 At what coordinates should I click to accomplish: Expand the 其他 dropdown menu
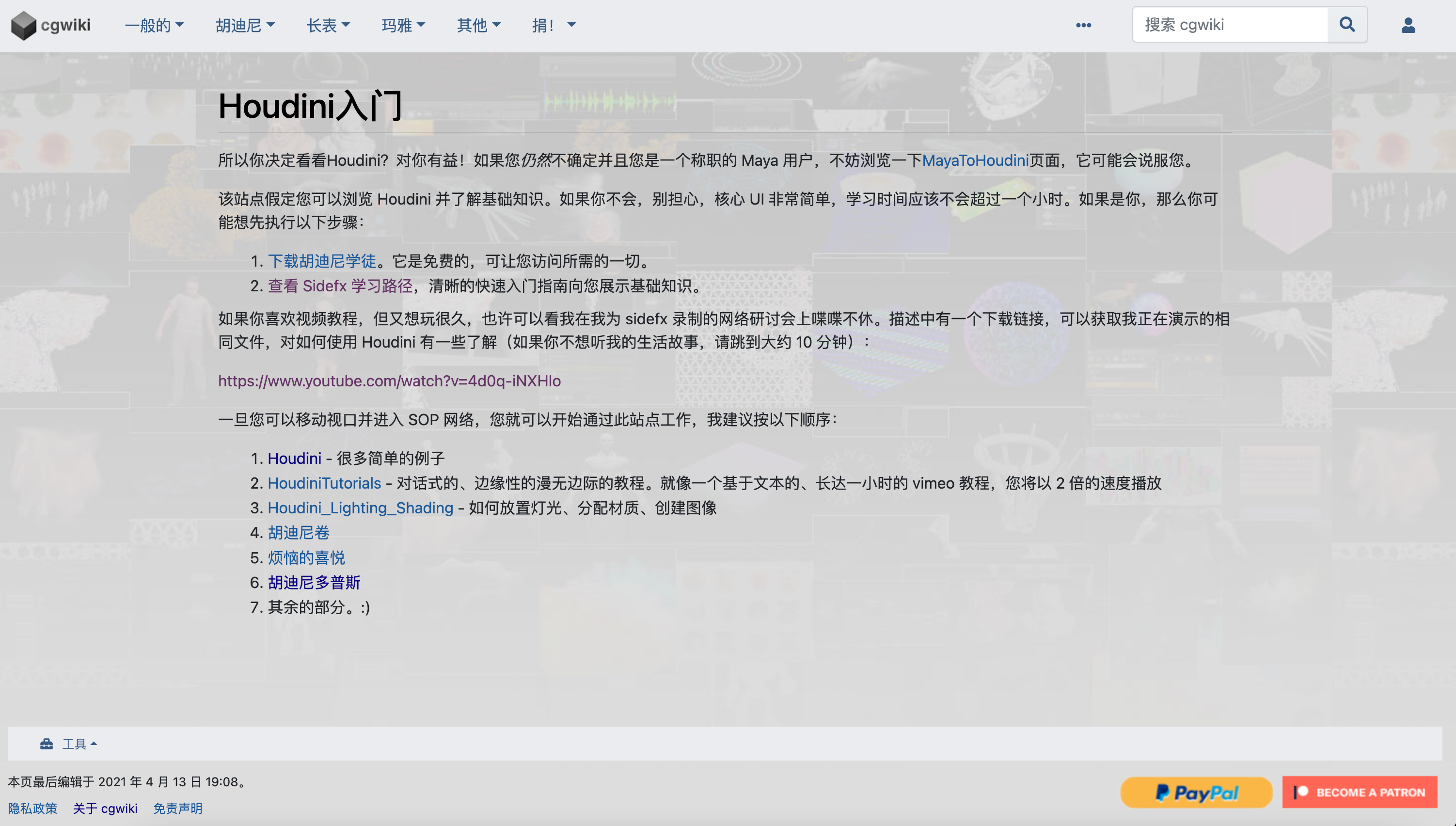pos(479,25)
